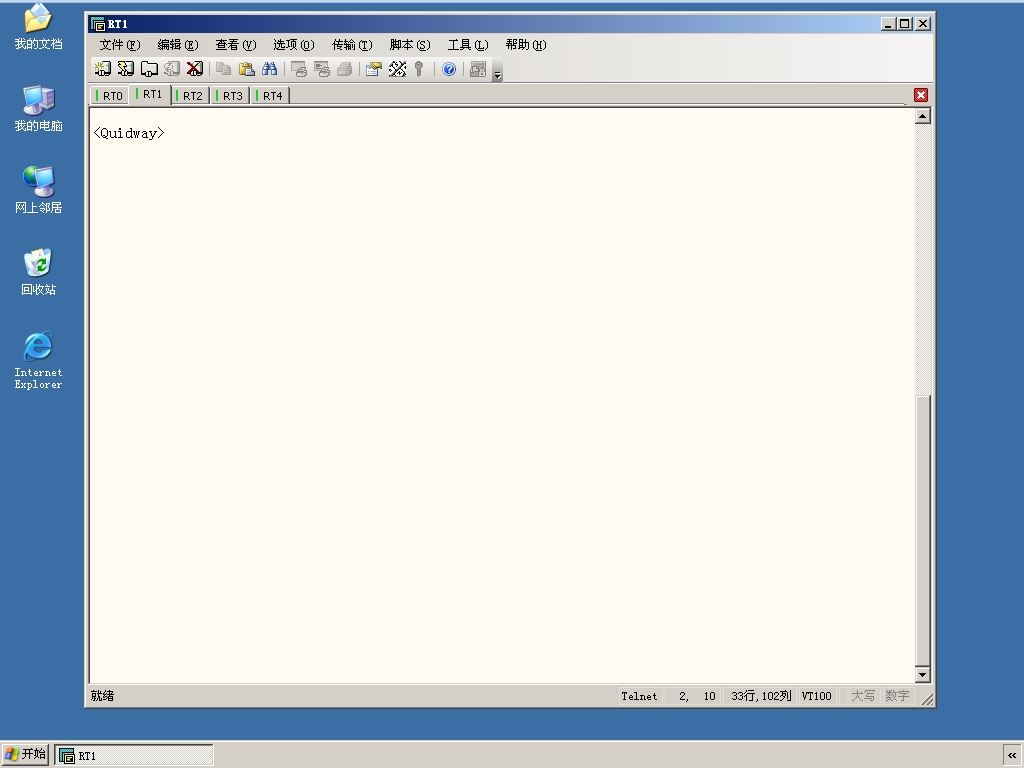Click the RT1 taskbar button
Viewport: 1024px width, 768px height.
[x=134, y=756]
